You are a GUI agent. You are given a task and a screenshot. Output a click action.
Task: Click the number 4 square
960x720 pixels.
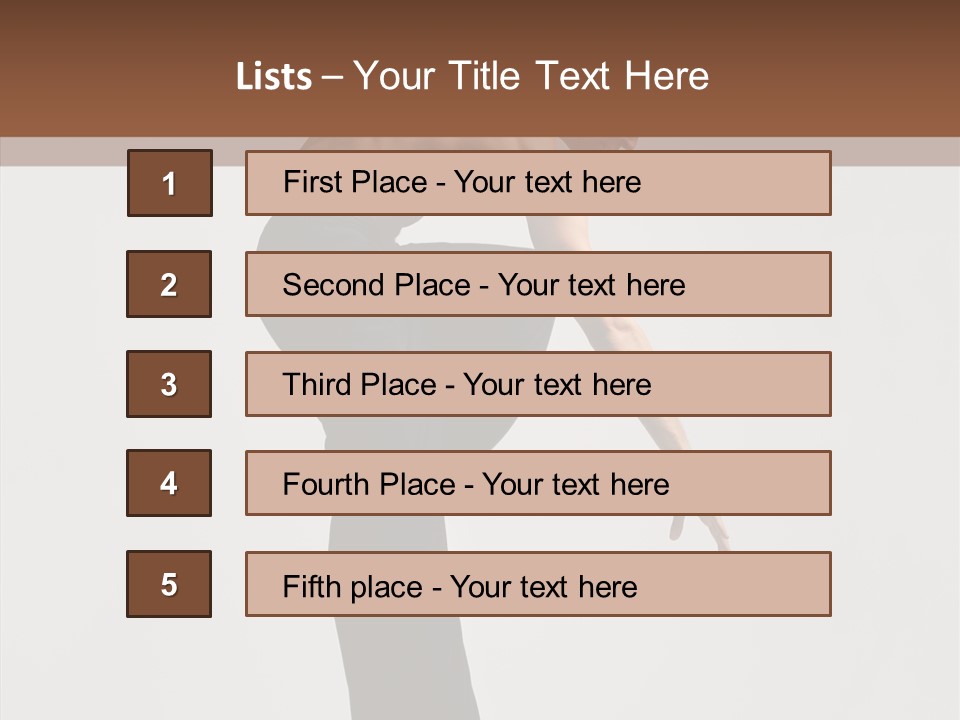[169, 483]
